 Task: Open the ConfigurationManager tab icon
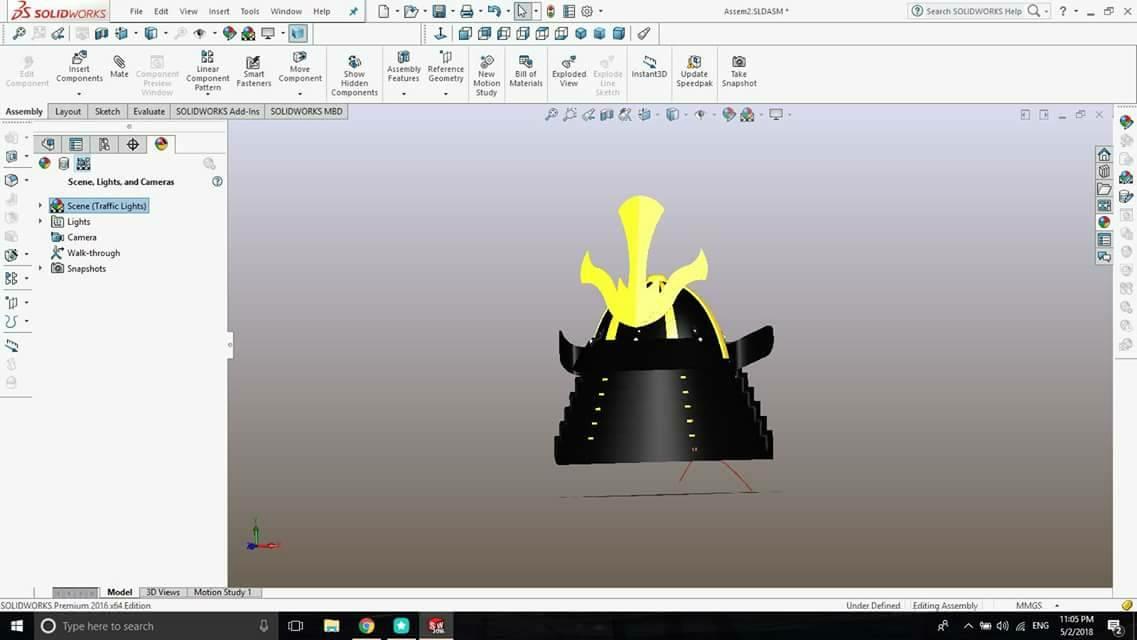[x=104, y=144]
